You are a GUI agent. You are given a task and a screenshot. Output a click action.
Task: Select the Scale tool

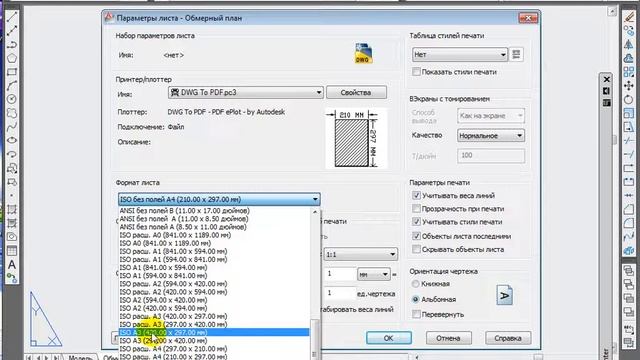pos(629,113)
